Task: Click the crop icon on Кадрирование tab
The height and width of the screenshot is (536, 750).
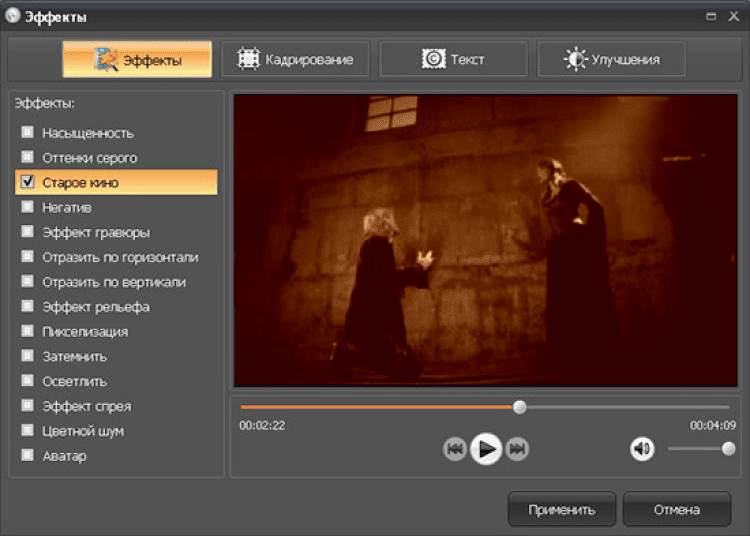Action: click(248, 59)
